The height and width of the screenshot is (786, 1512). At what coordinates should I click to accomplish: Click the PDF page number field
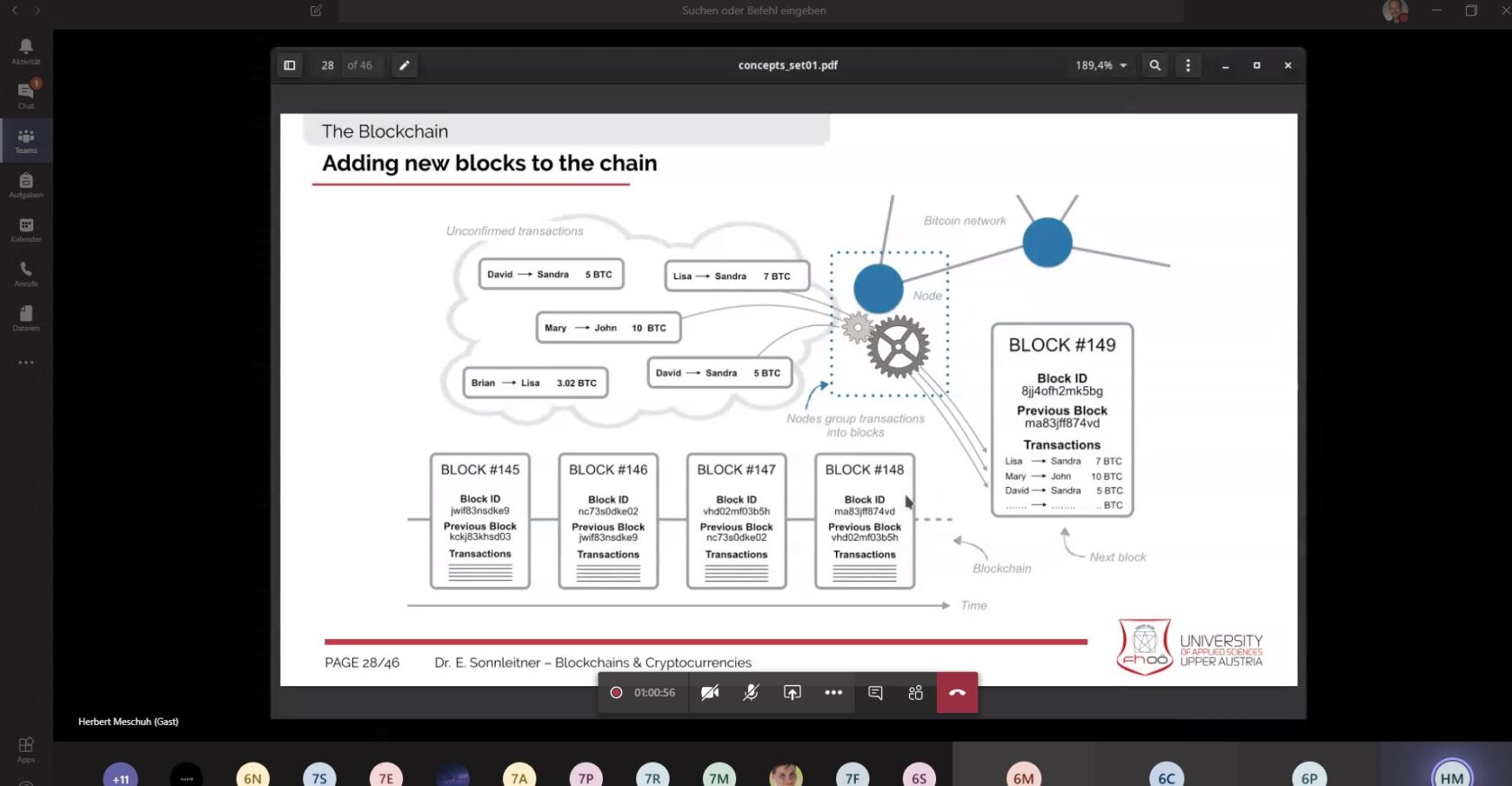click(x=328, y=65)
